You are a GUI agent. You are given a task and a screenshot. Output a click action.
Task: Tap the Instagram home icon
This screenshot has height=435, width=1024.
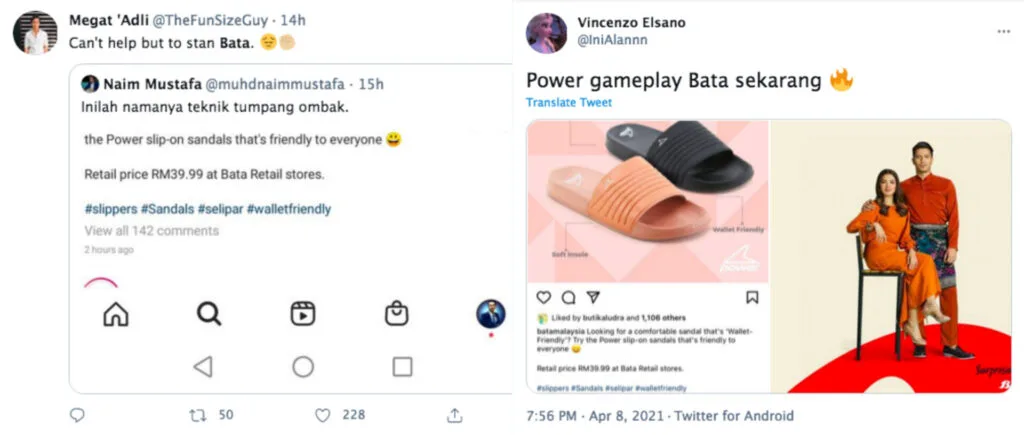tap(116, 314)
